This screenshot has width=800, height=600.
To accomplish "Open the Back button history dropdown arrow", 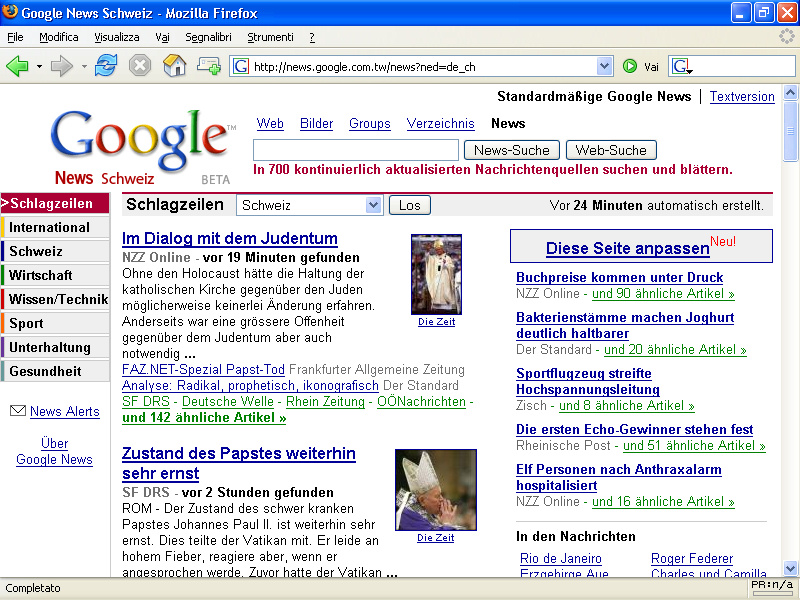I will (39, 67).
